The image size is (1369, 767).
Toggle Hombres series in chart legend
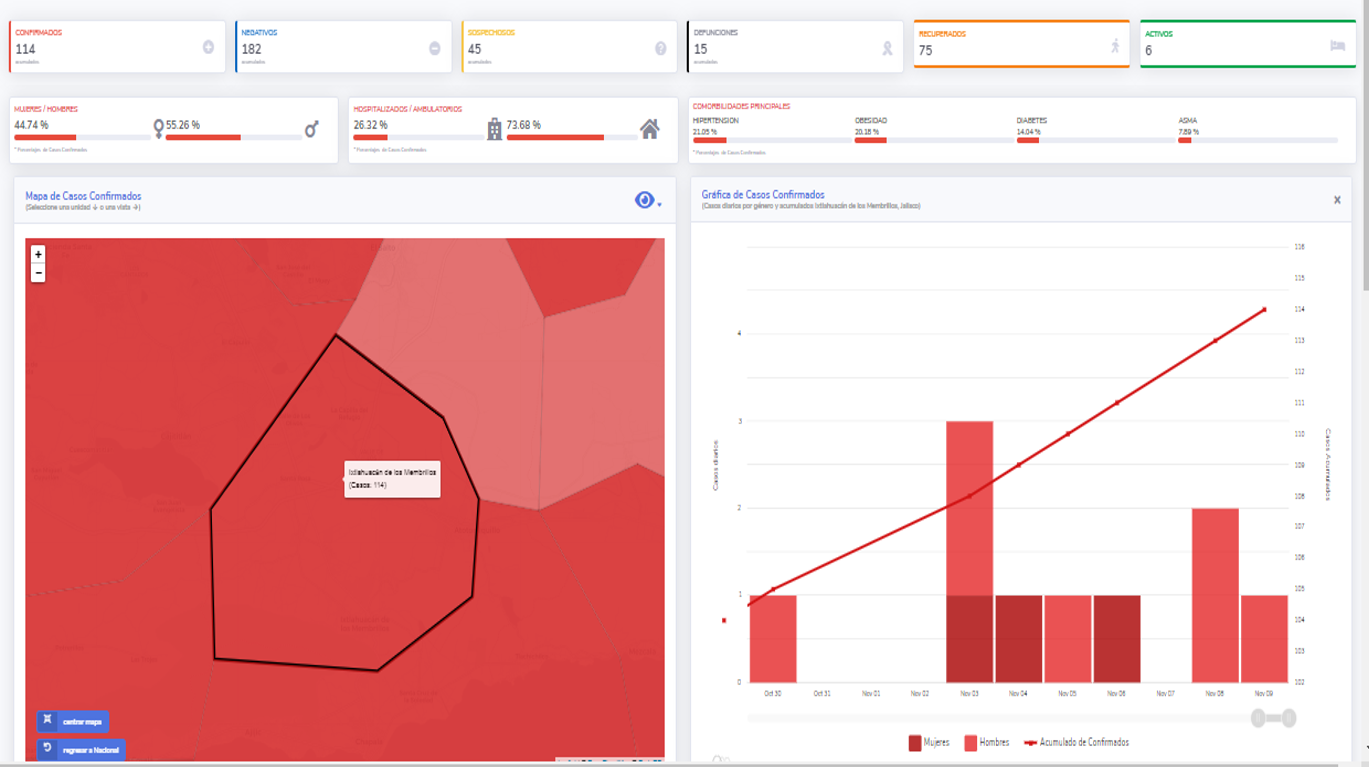click(986, 742)
